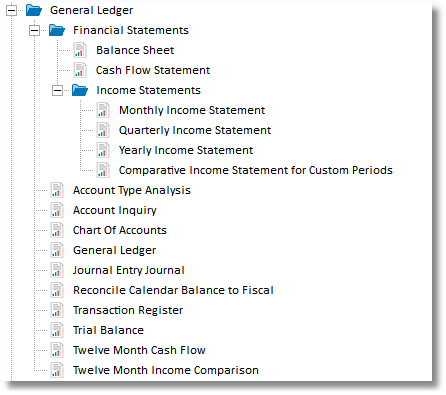Open the Account Inquiry report
The width and height of the screenshot is (446, 395).
click(x=115, y=210)
